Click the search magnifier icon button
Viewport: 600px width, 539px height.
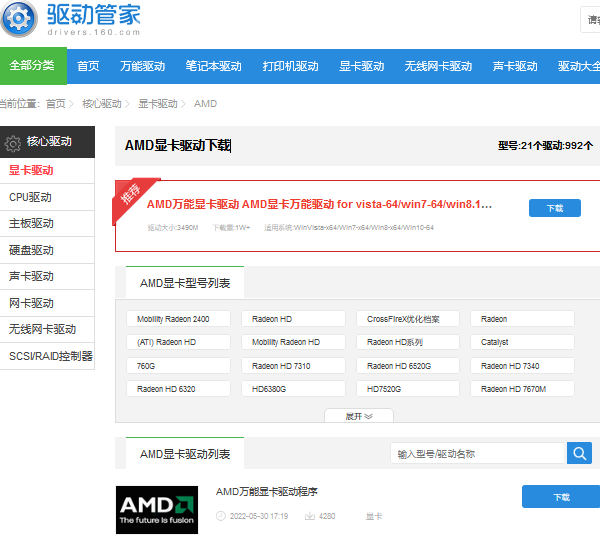pos(579,453)
